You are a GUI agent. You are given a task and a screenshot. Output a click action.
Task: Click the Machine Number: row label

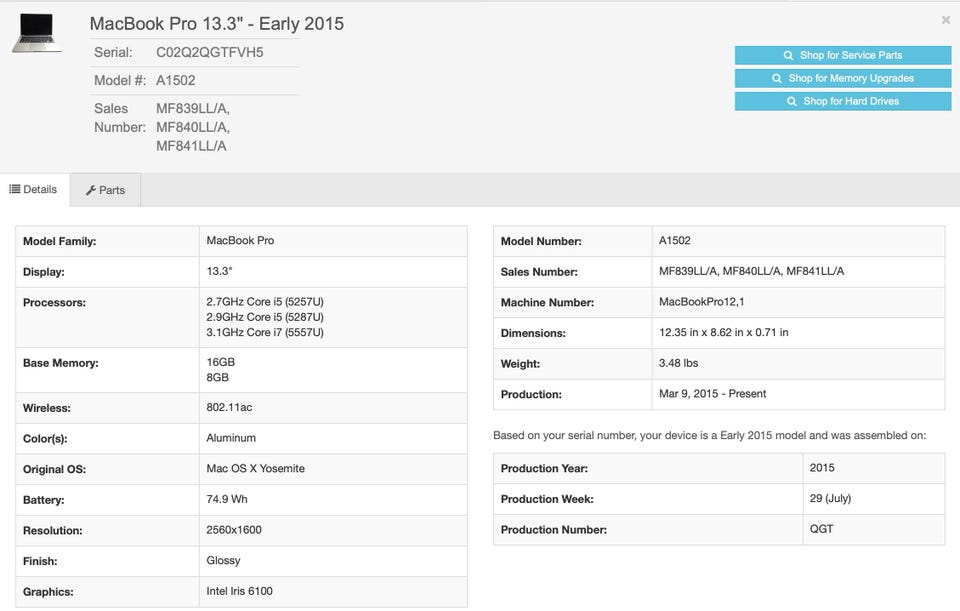547,302
